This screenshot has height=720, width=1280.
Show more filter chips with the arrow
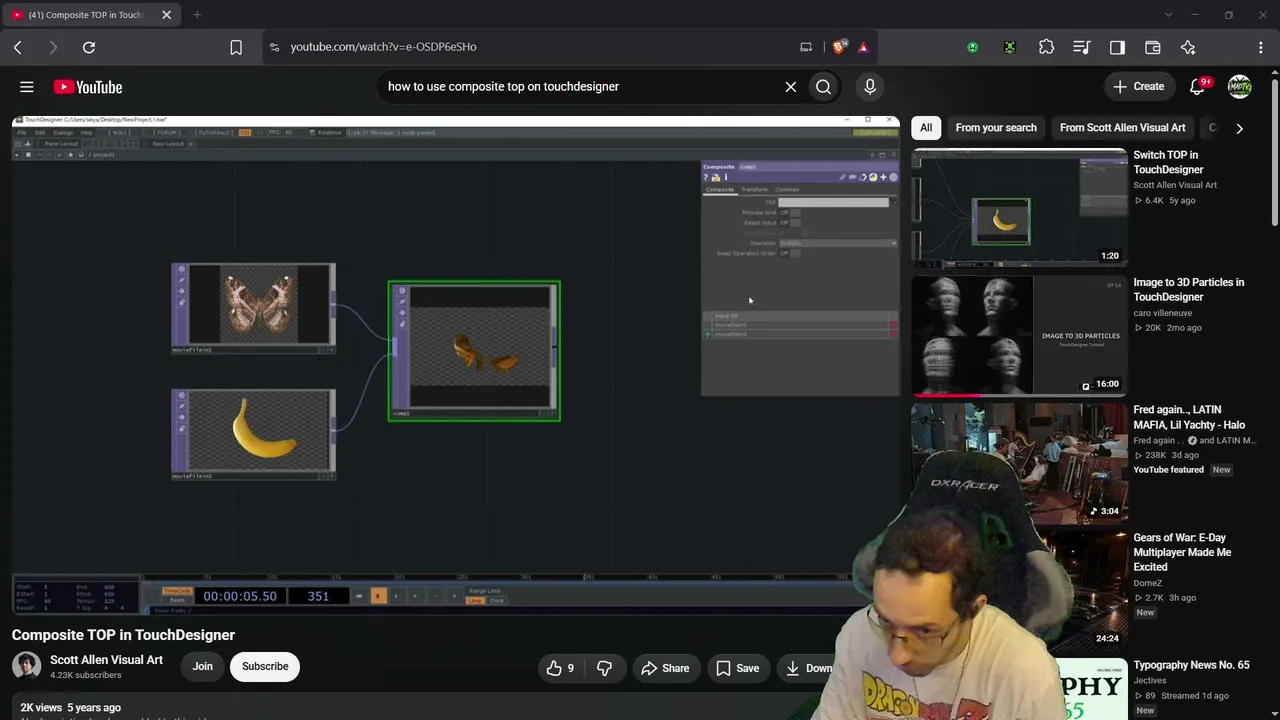[1239, 128]
